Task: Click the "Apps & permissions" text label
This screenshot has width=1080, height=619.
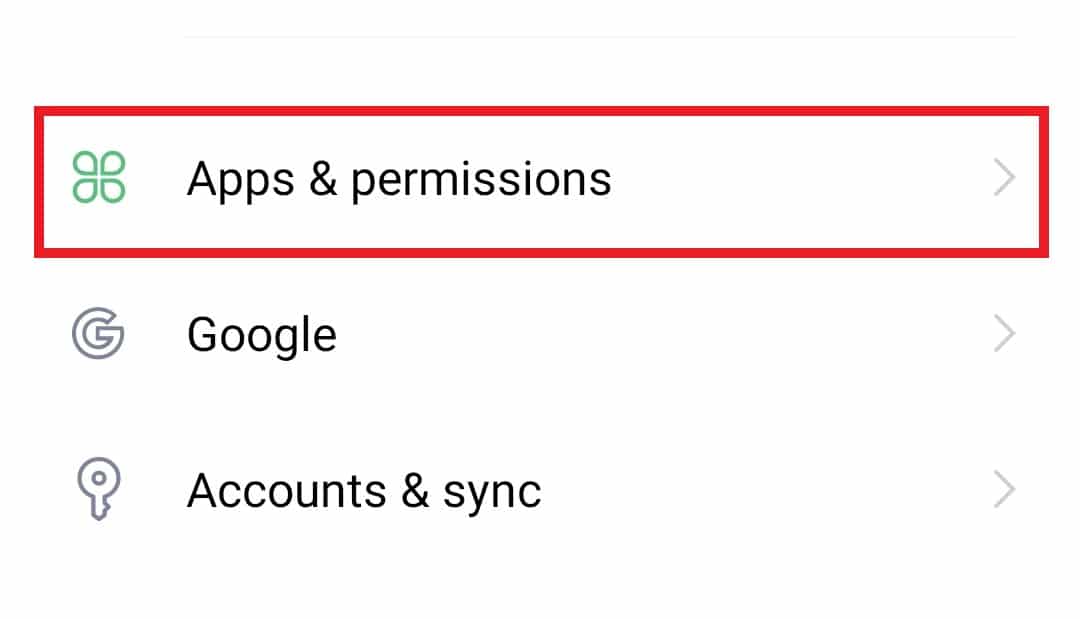Action: click(x=399, y=180)
